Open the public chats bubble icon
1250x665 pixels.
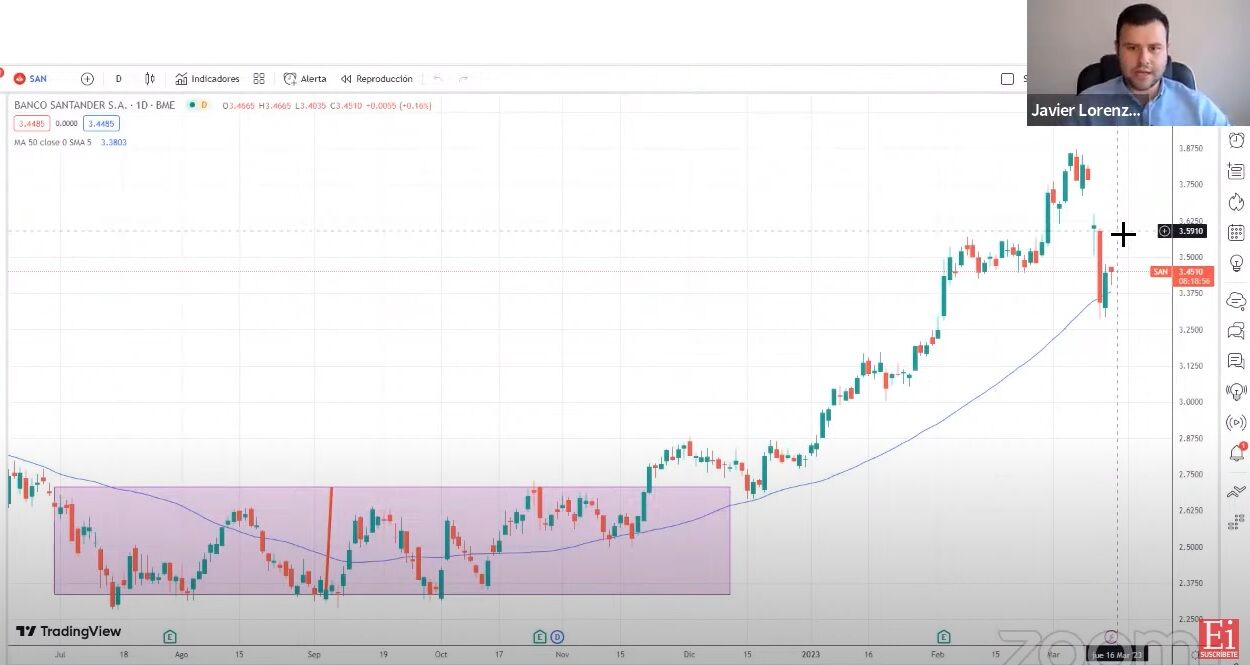pos(1236,300)
